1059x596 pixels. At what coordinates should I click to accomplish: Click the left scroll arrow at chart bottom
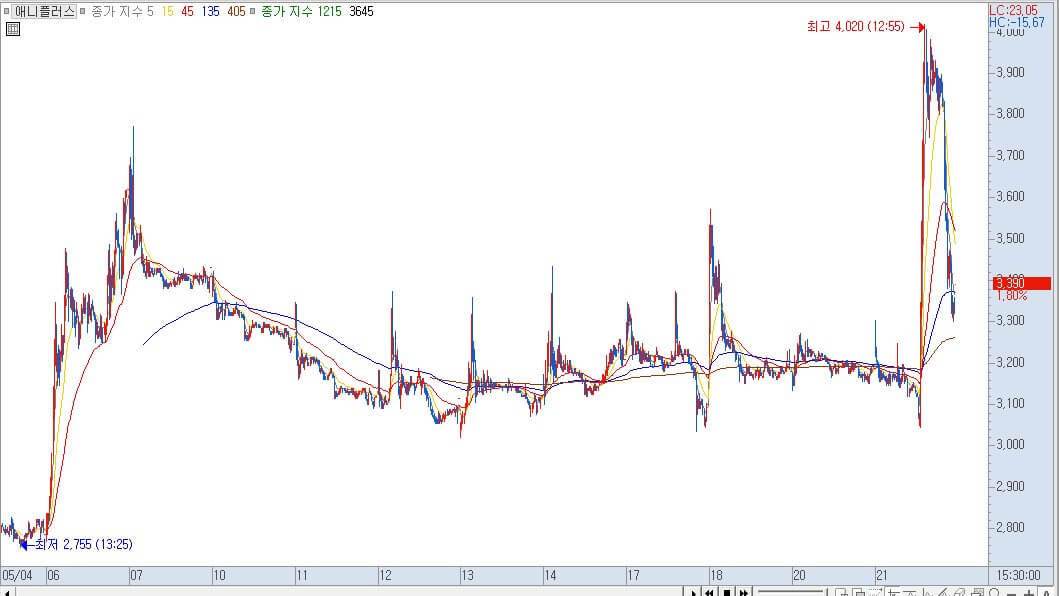pyautogui.click(x=7, y=593)
